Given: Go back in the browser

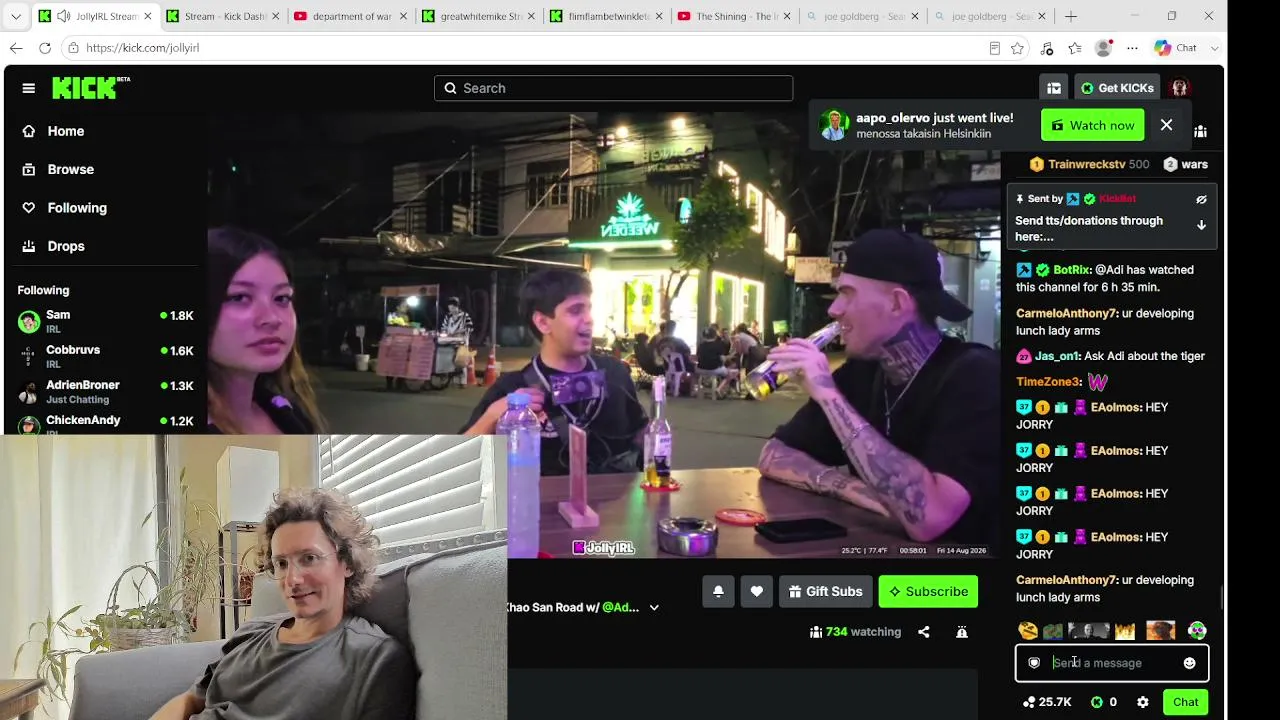Looking at the screenshot, I should pyautogui.click(x=16, y=48).
